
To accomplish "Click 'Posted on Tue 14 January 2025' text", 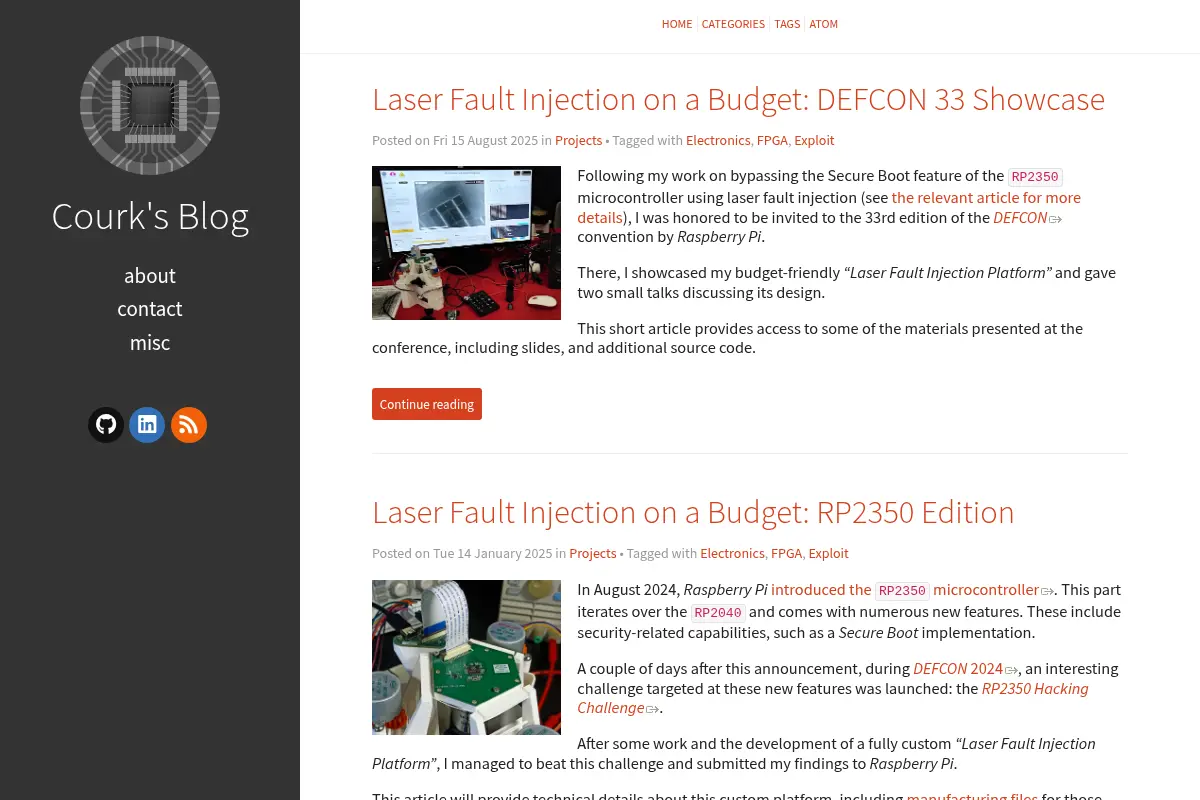I will coord(462,554).
